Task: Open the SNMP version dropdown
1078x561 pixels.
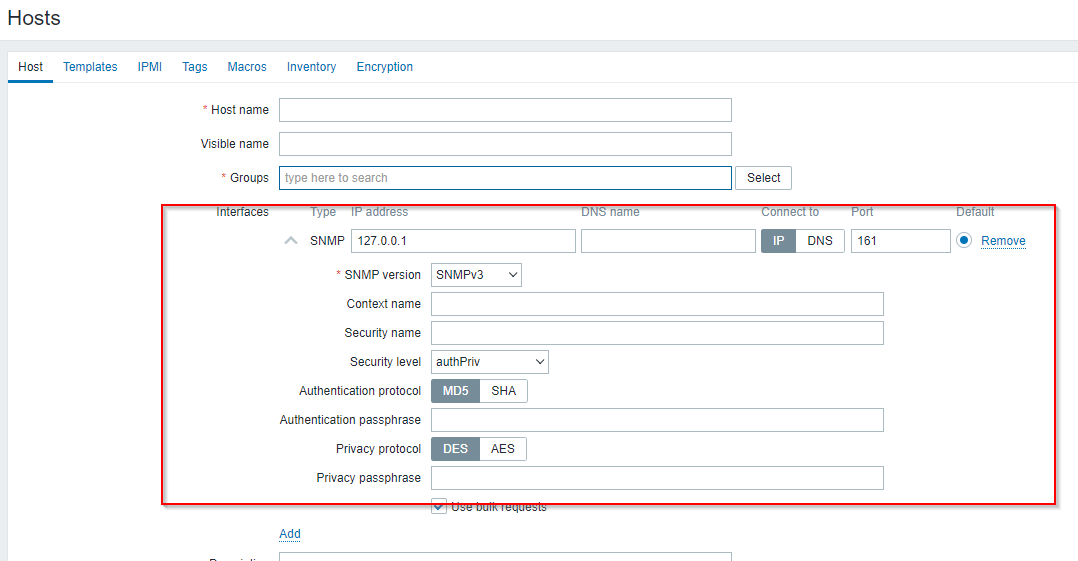Action: pyautogui.click(x=476, y=275)
